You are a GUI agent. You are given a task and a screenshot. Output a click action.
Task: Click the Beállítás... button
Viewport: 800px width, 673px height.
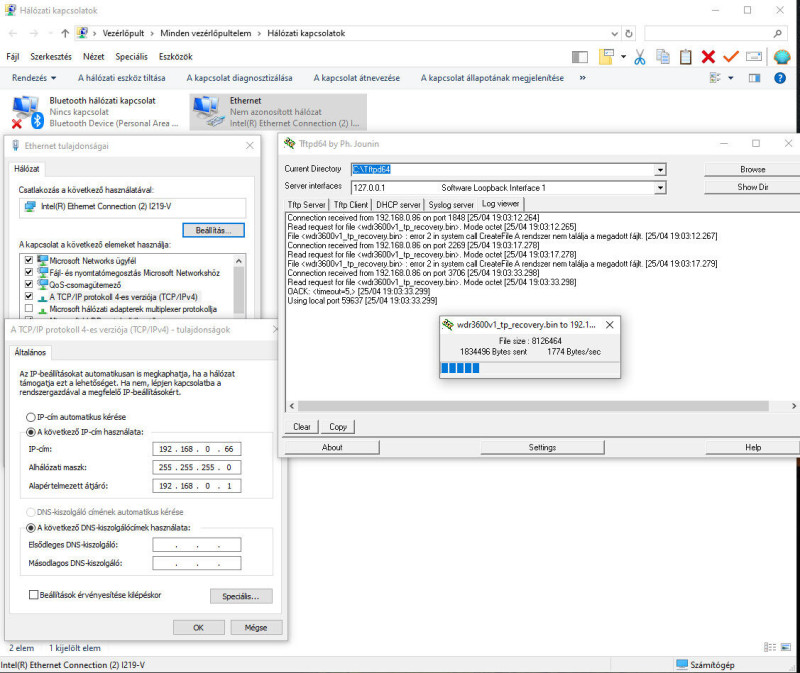[213, 230]
